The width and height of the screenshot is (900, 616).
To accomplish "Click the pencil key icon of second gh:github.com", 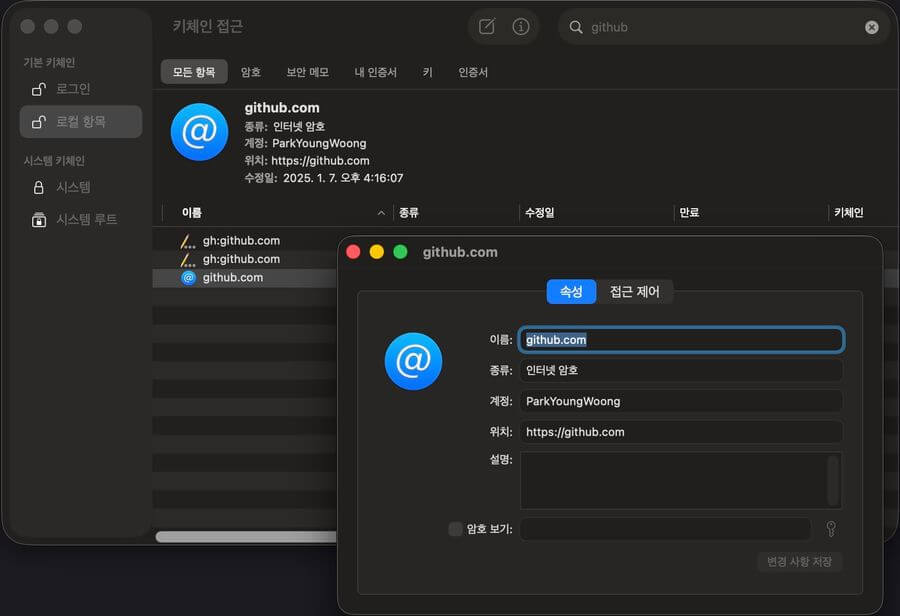I will tap(188, 260).
